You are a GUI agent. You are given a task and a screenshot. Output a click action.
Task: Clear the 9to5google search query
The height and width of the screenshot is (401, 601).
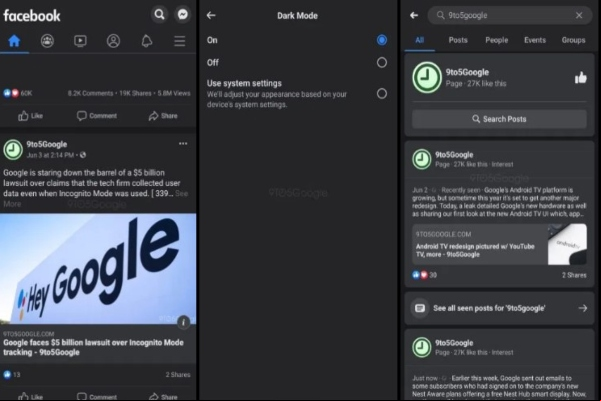click(x=579, y=15)
